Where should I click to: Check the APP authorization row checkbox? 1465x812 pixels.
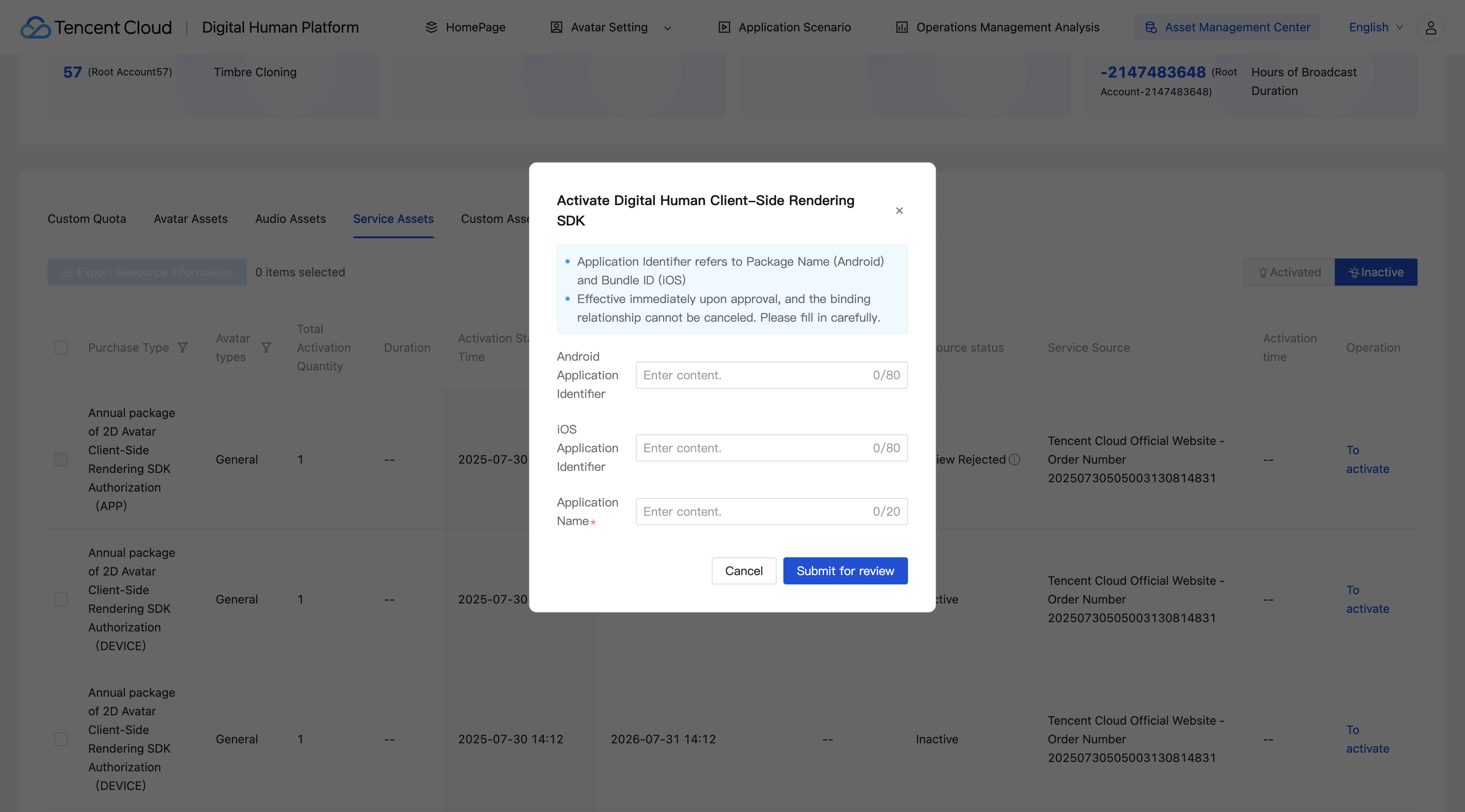[x=61, y=459]
